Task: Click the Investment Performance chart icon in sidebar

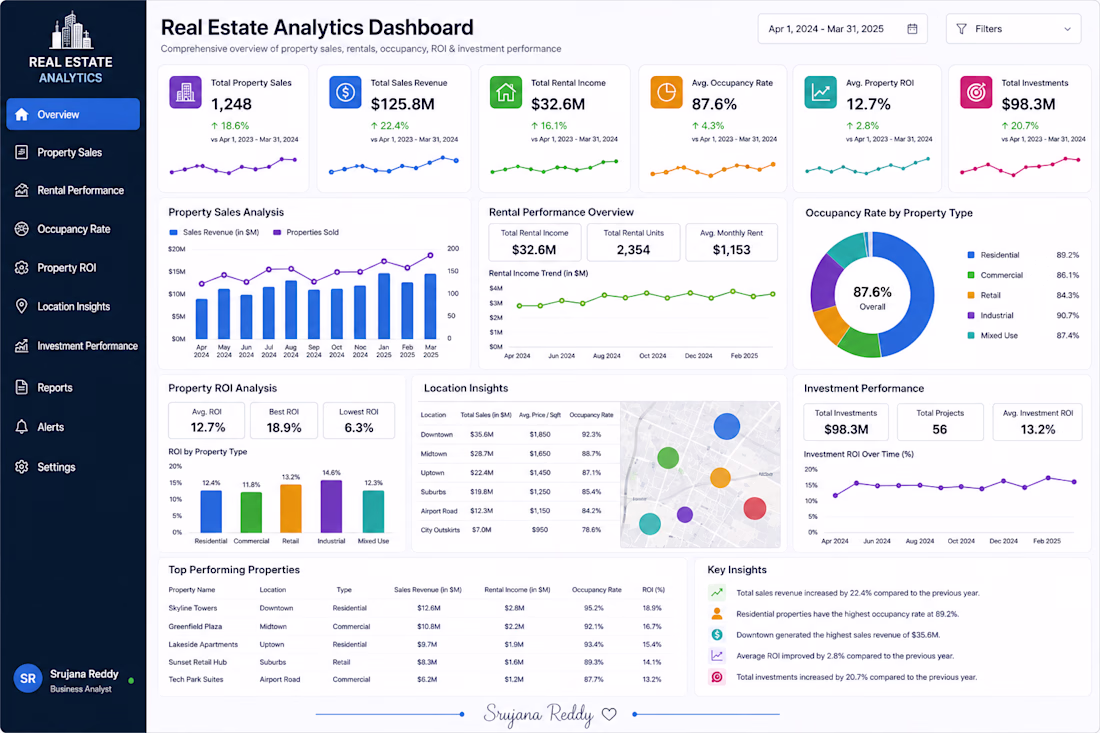Action: (x=22, y=346)
